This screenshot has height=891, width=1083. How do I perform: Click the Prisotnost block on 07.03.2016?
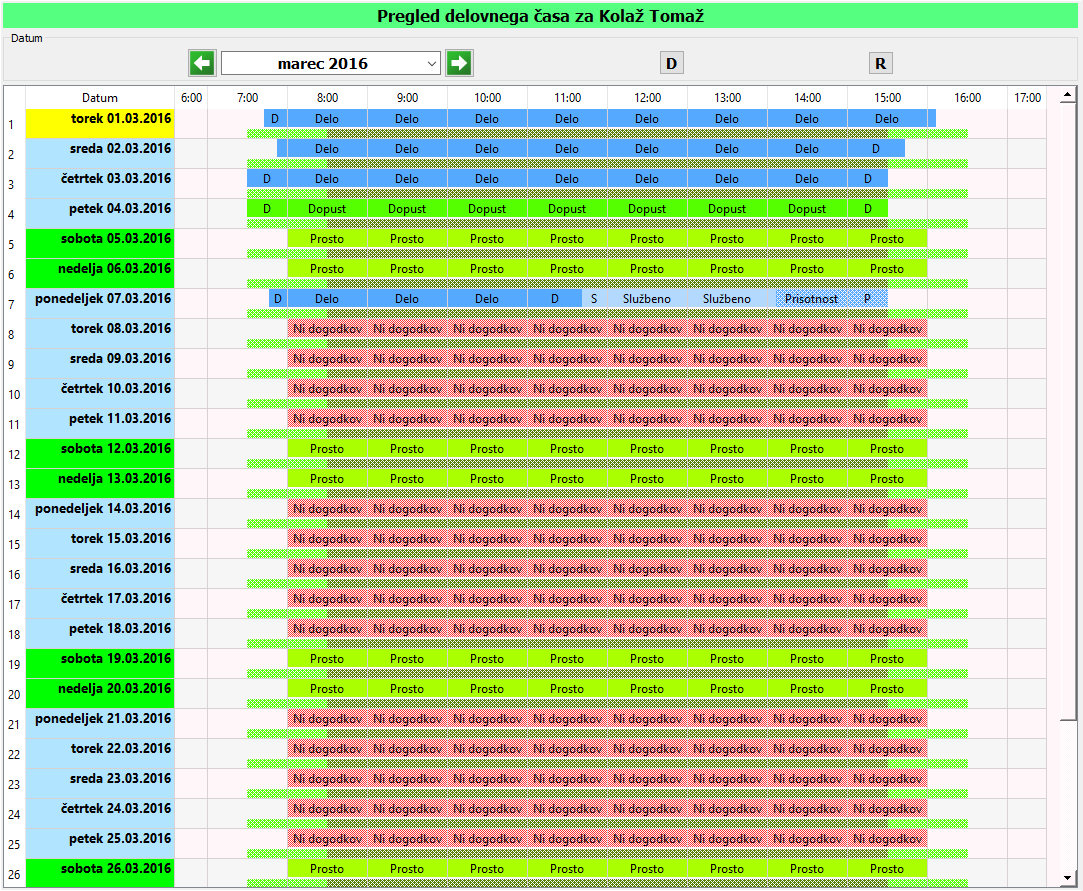(x=811, y=299)
